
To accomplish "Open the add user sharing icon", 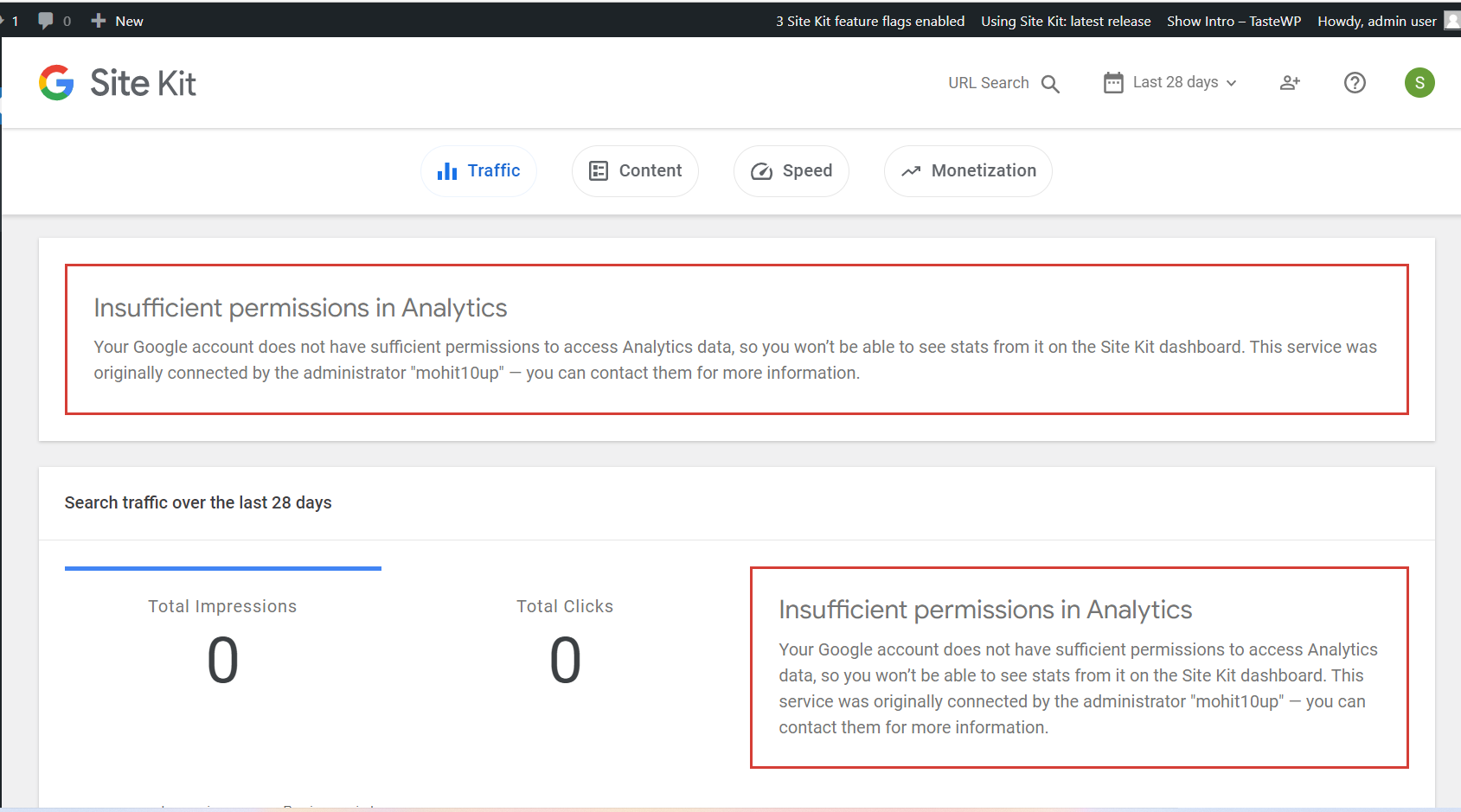I will point(1290,83).
